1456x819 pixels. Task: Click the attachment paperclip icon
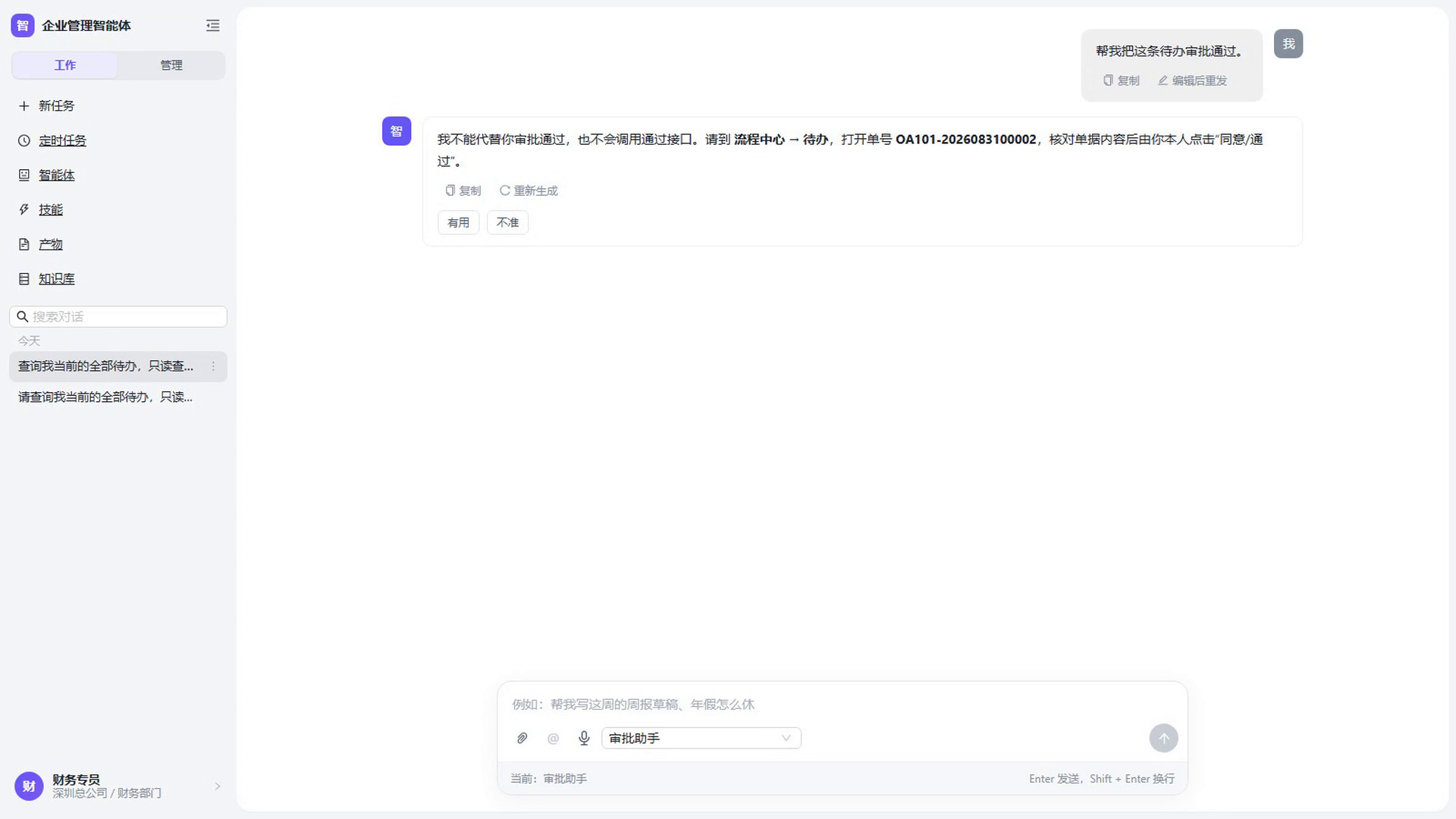(x=522, y=739)
